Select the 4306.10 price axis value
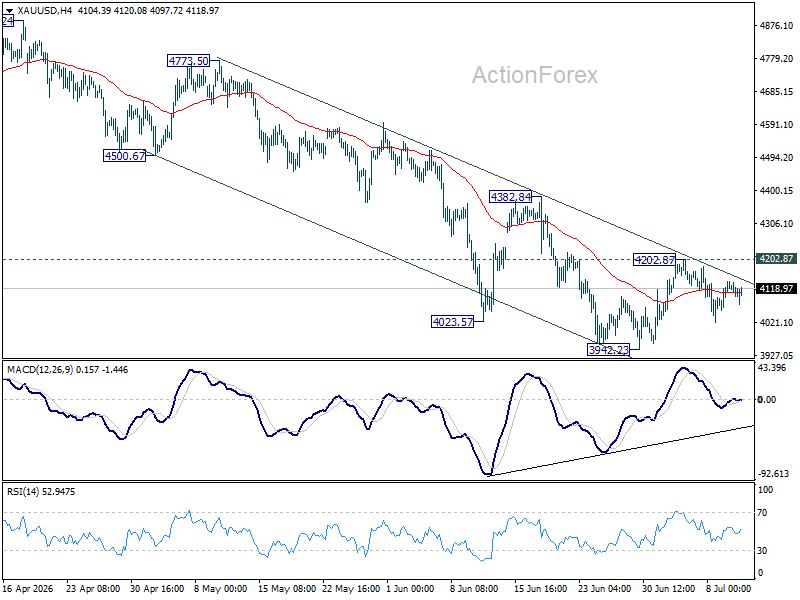800x600 pixels. point(777,223)
